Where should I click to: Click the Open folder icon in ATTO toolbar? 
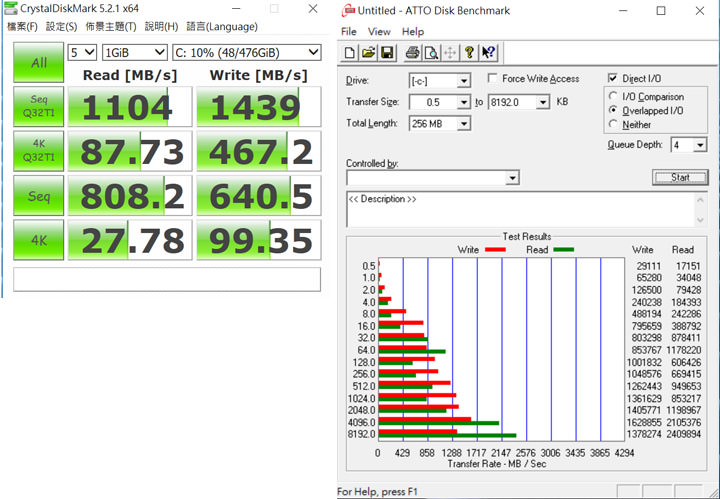pyautogui.click(x=368, y=52)
